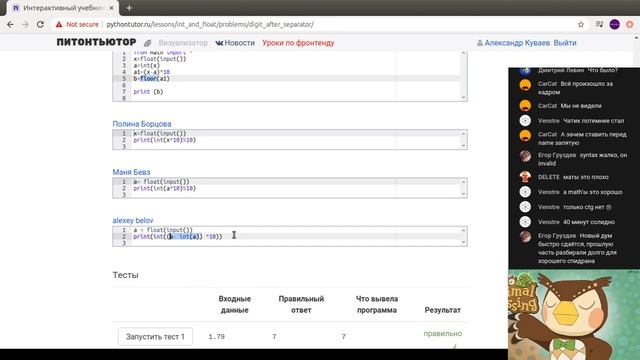Click the scroll up arrow in Полина Борцова's code box
This screenshot has width=640, height=360.
(464, 133)
